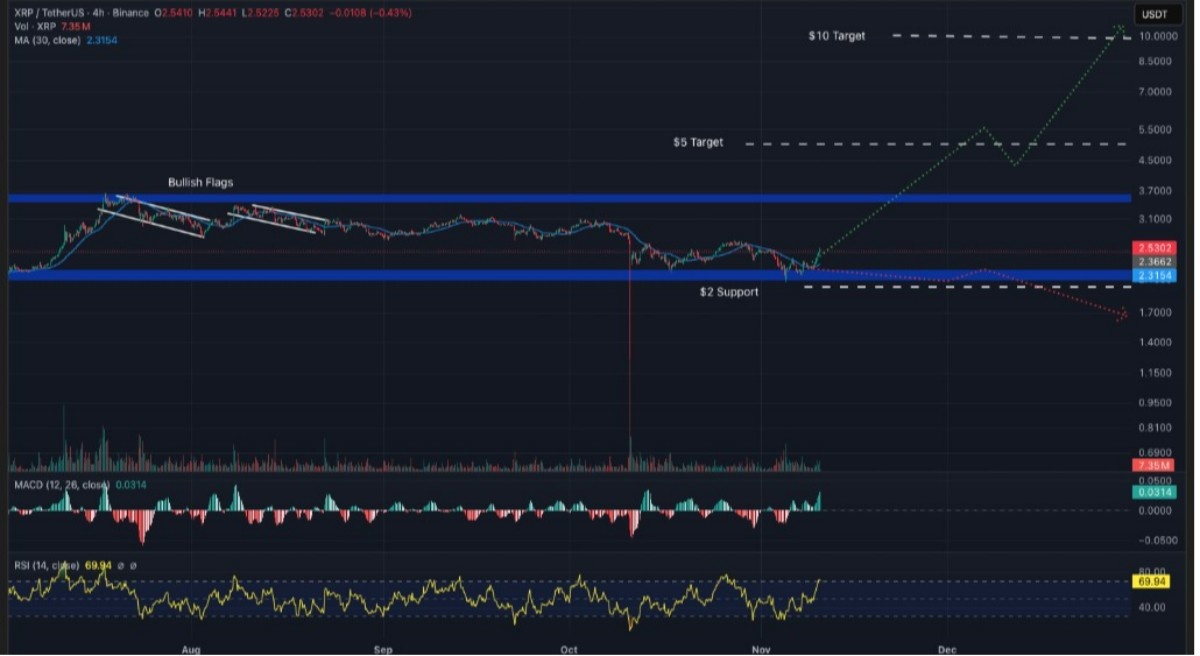Hide the RSI indicator using its eye icon
This screenshot has width=1200, height=656.
(122, 565)
